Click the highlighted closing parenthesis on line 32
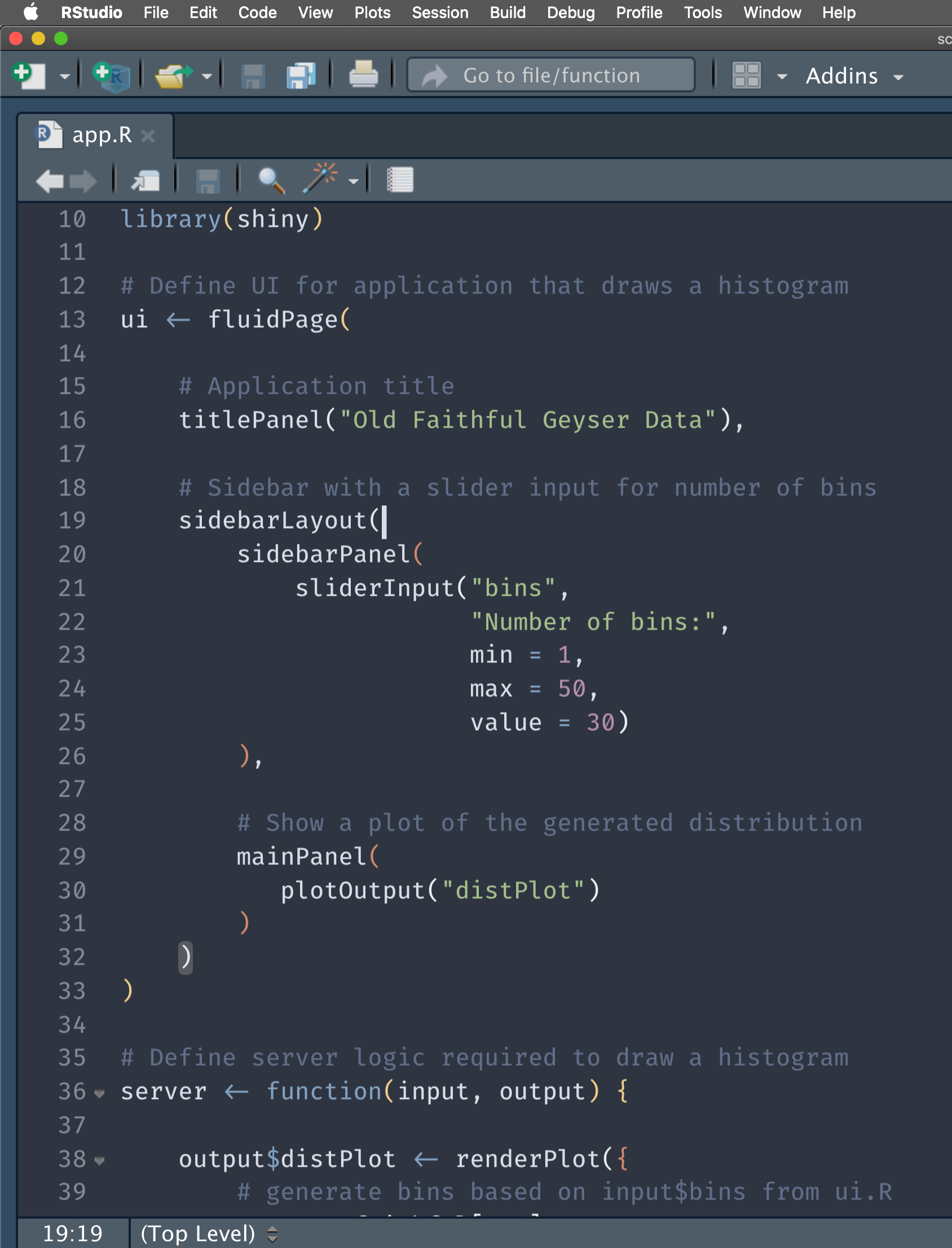The image size is (952, 1248). [x=186, y=958]
